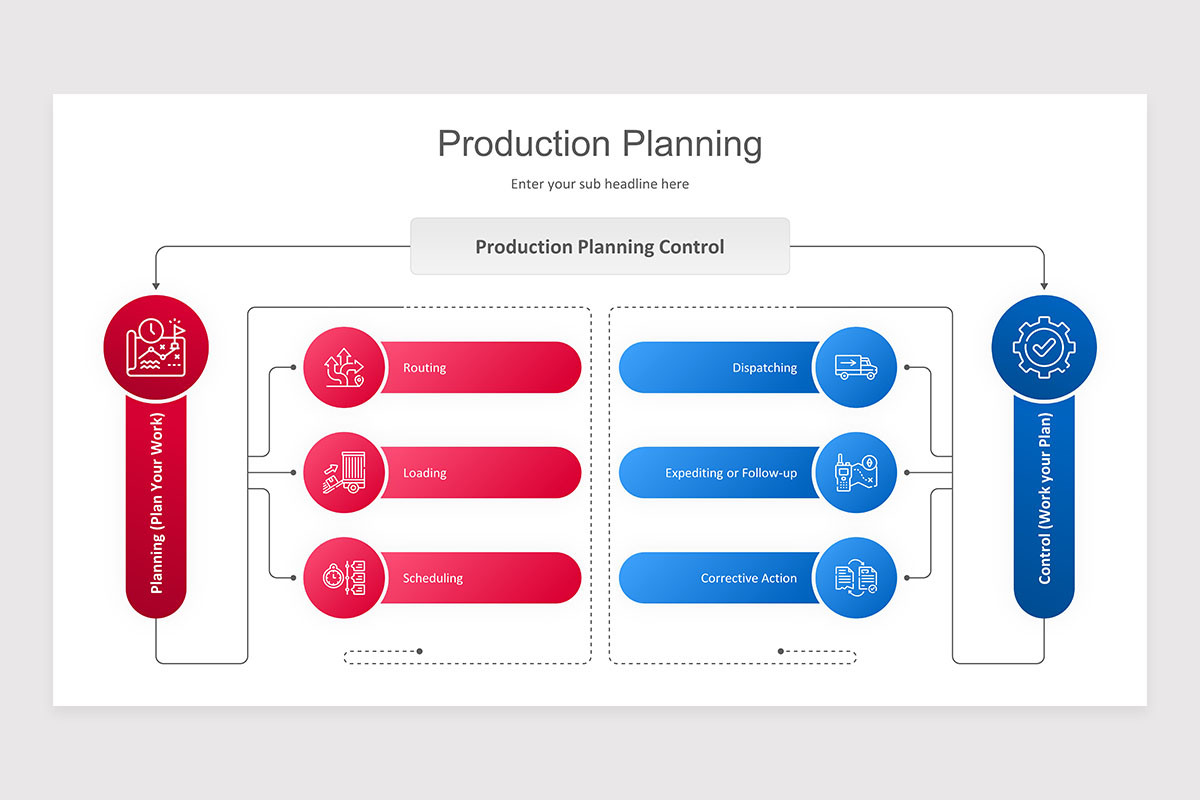Image resolution: width=1200 pixels, height=800 pixels.
Task: Click the Expediting walkie-talkie icon
Action: (856, 473)
